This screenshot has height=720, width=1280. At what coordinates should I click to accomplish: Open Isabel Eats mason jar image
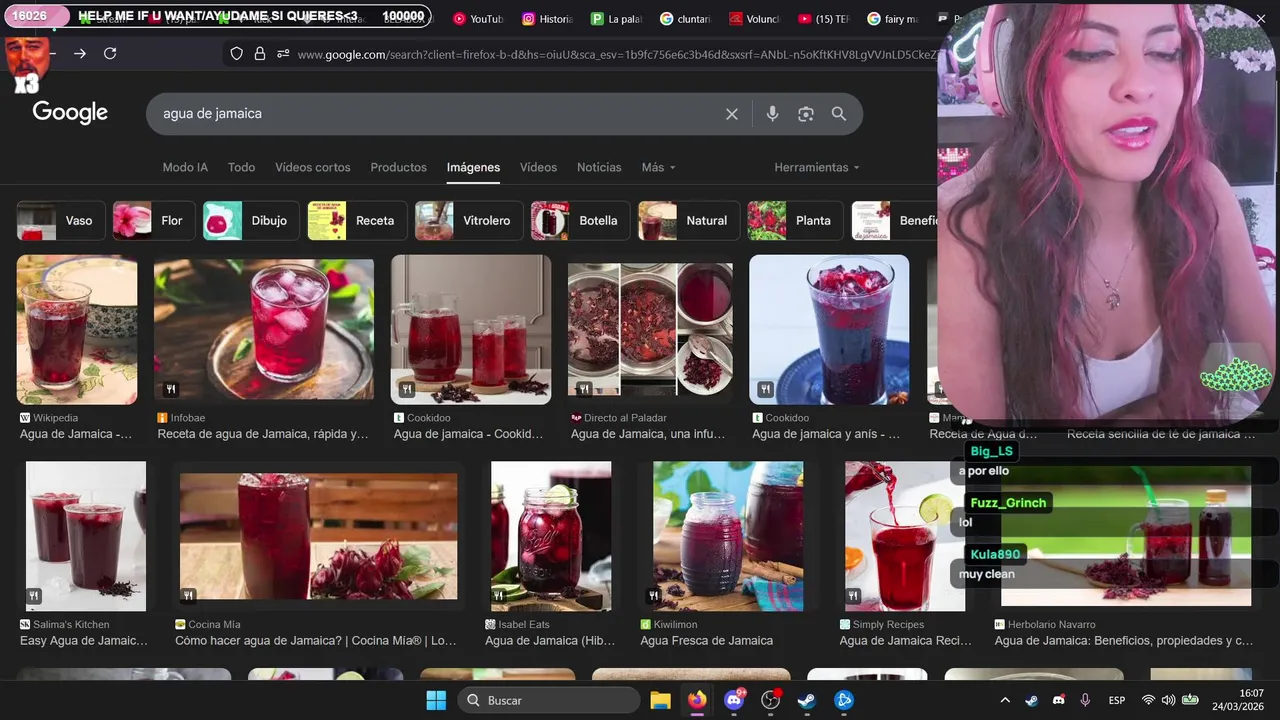pos(551,536)
